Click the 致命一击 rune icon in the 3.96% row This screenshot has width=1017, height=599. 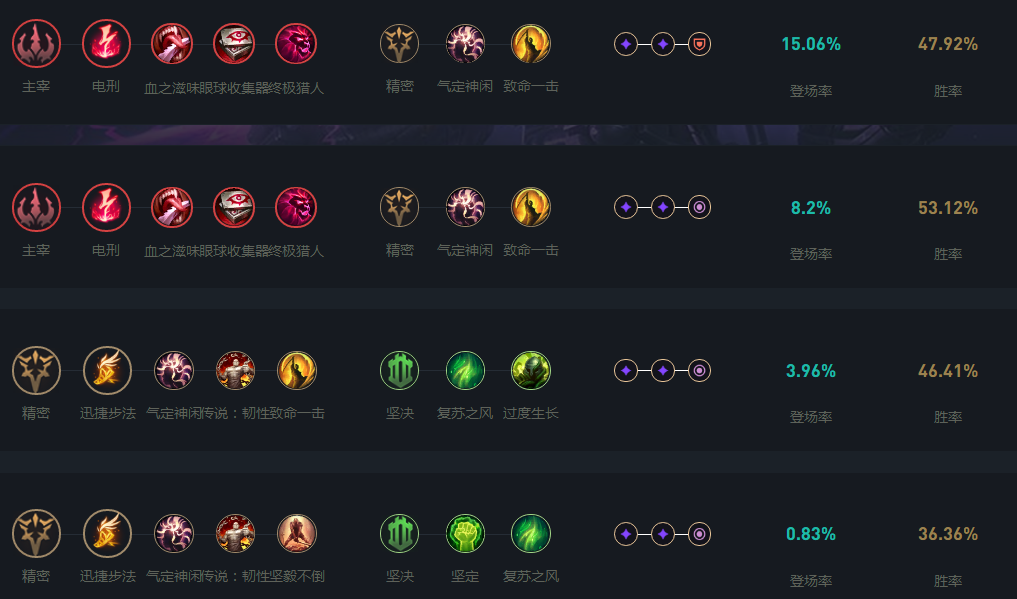297,371
